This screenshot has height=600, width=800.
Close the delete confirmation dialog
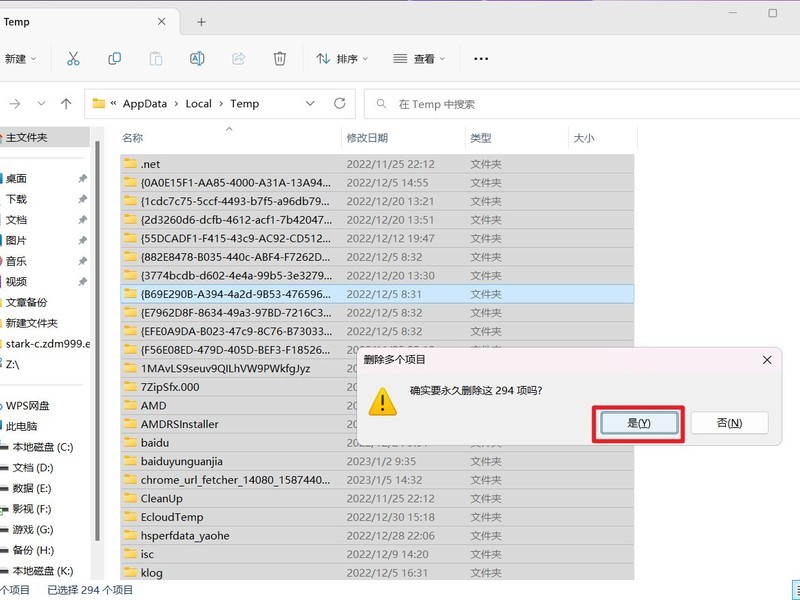click(x=767, y=360)
